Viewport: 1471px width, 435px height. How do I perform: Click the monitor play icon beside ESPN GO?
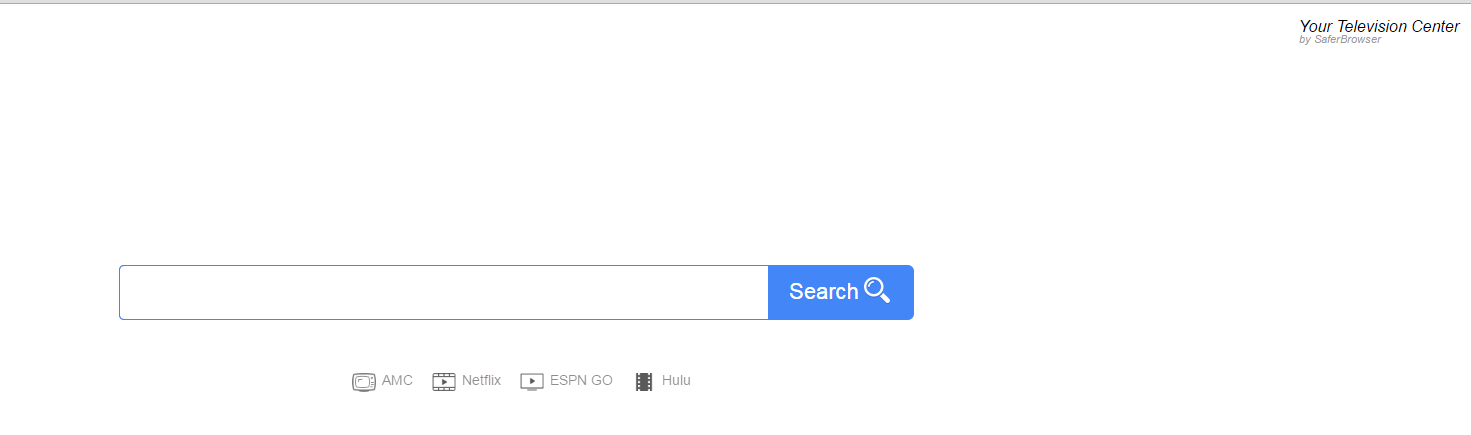coord(532,382)
